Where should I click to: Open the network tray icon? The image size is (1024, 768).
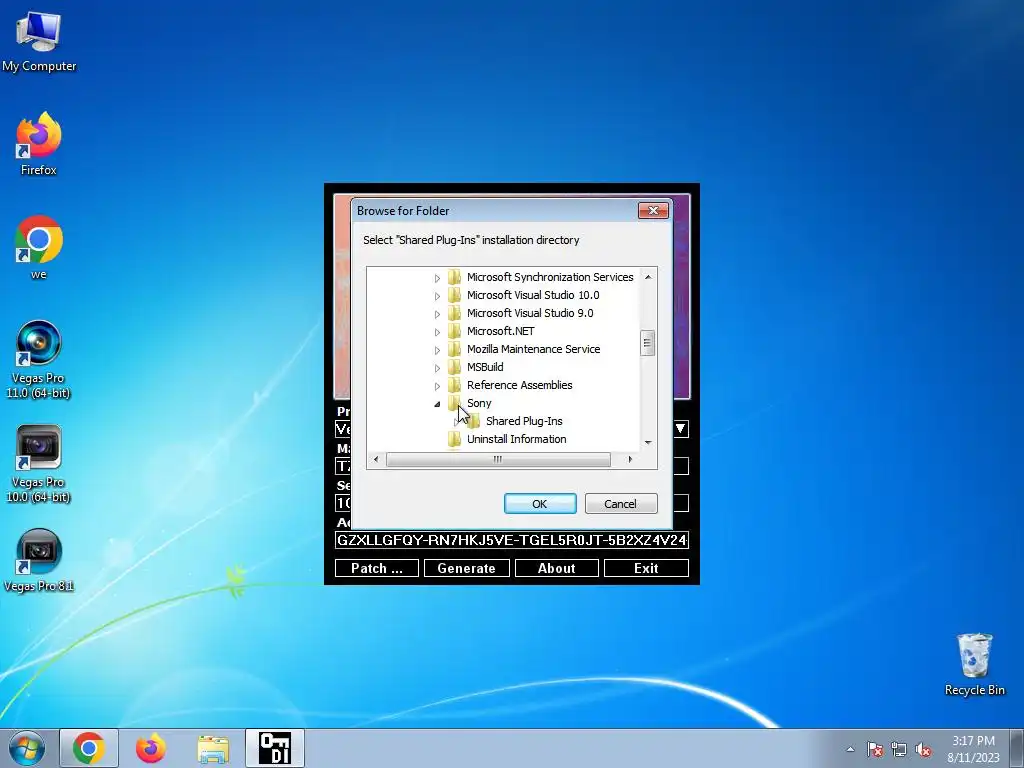pos(899,750)
